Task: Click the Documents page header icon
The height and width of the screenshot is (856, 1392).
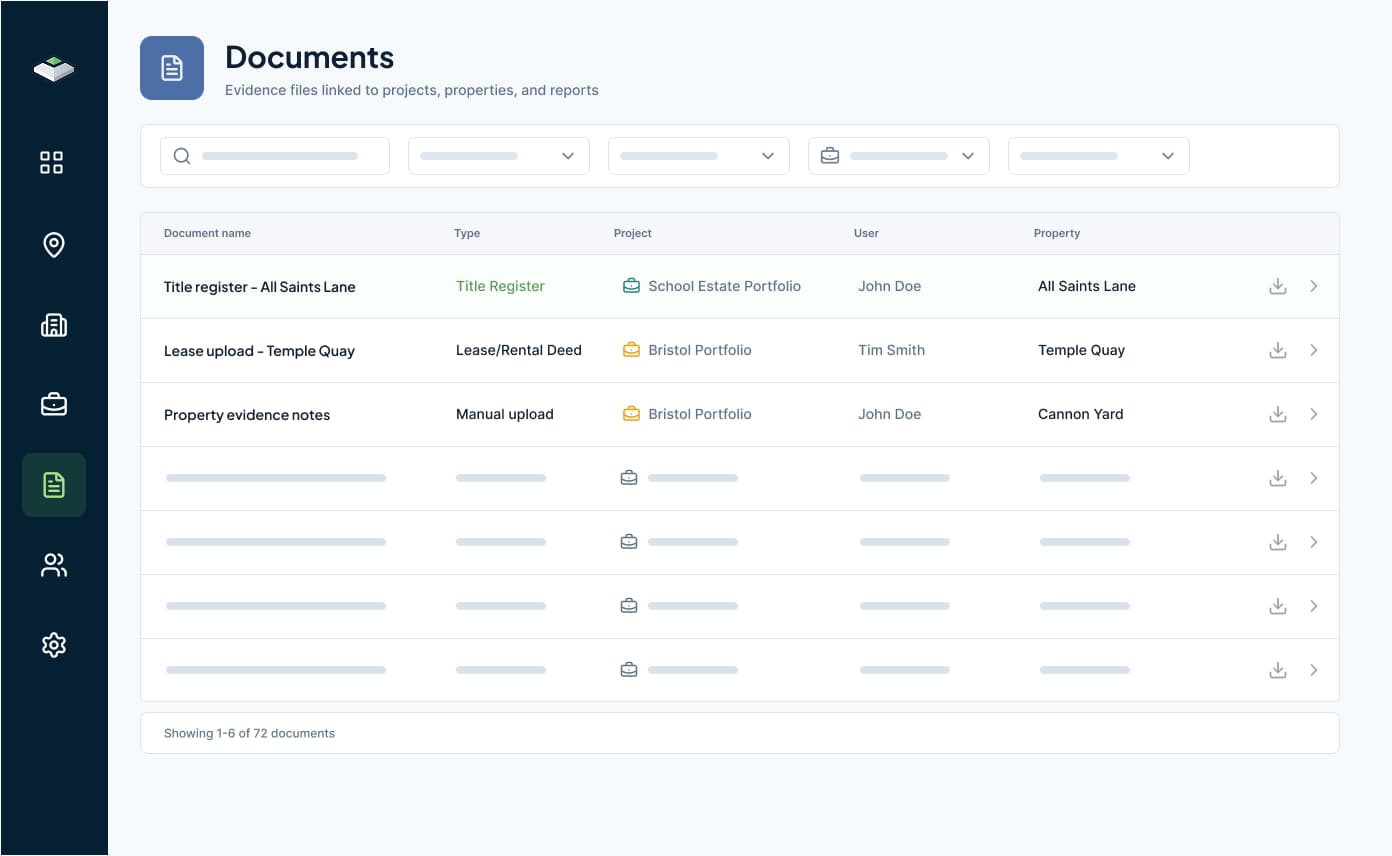Action: 172,68
